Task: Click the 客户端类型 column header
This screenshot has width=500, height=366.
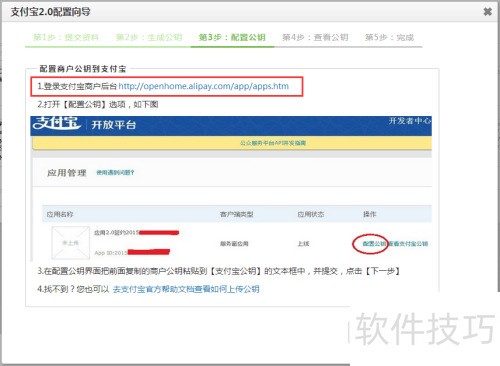Action: [237, 214]
